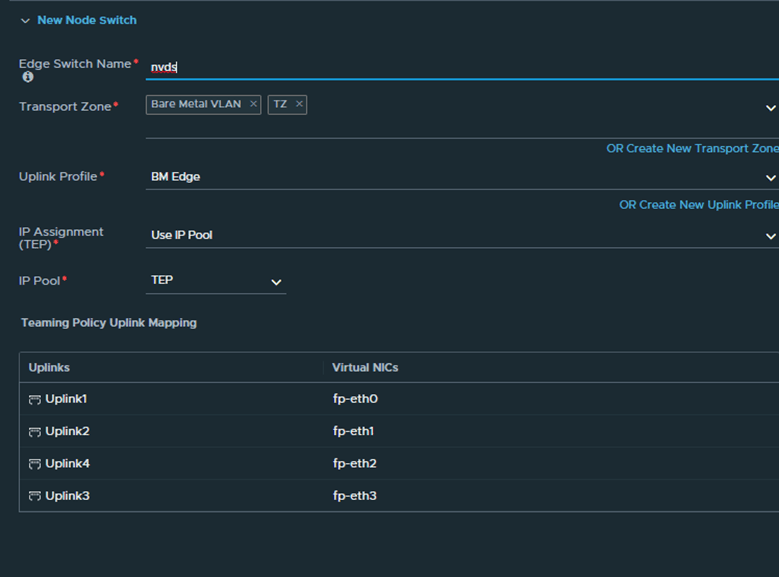This screenshot has height=577, width=779.
Task: Click OR Create New Uplink Profile link
Action: click(698, 205)
